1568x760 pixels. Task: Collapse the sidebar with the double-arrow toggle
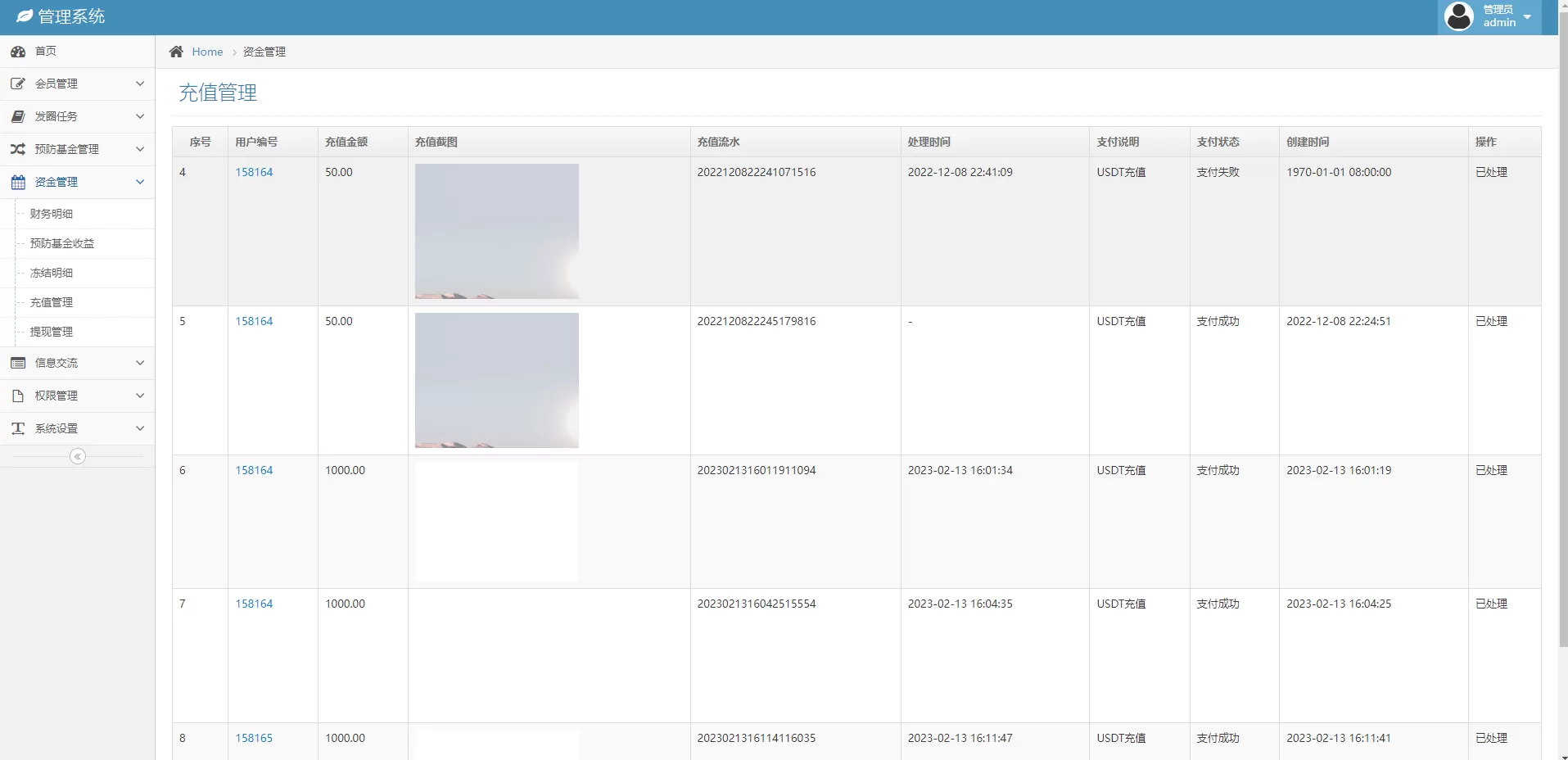click(78, 456)
